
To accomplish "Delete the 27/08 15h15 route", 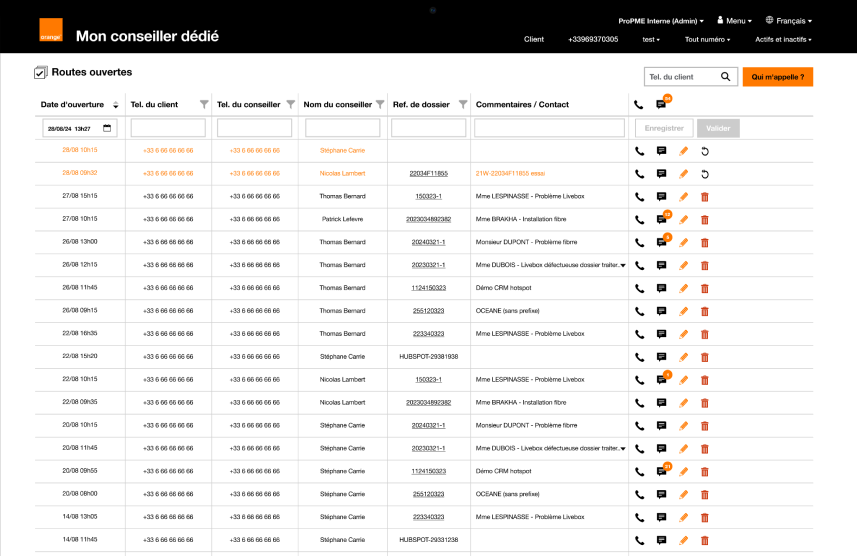I will click(x=705, y=197).
